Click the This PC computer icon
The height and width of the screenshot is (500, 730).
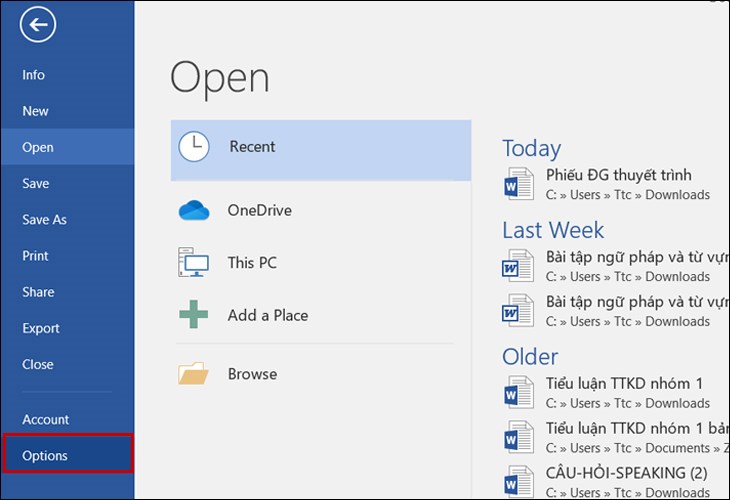[x=193, y=262]
